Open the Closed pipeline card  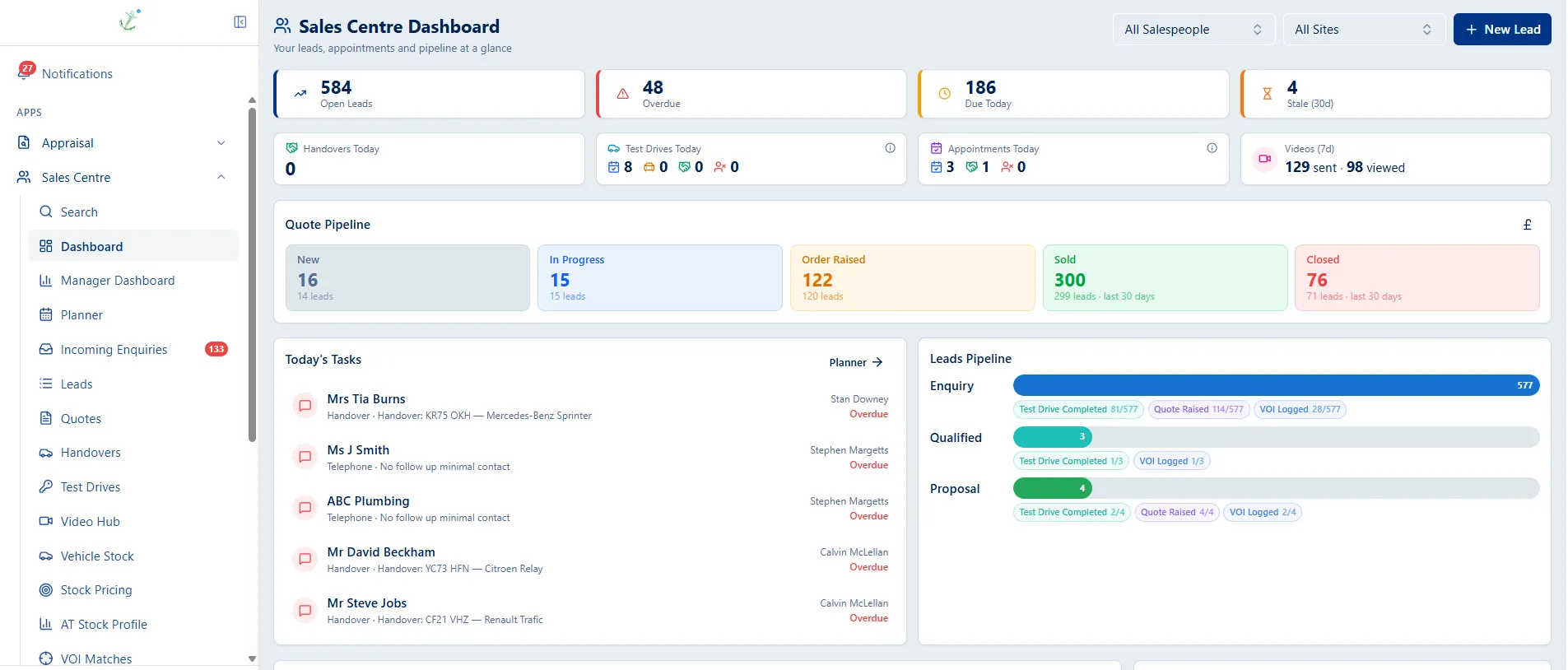(1417, 277)
